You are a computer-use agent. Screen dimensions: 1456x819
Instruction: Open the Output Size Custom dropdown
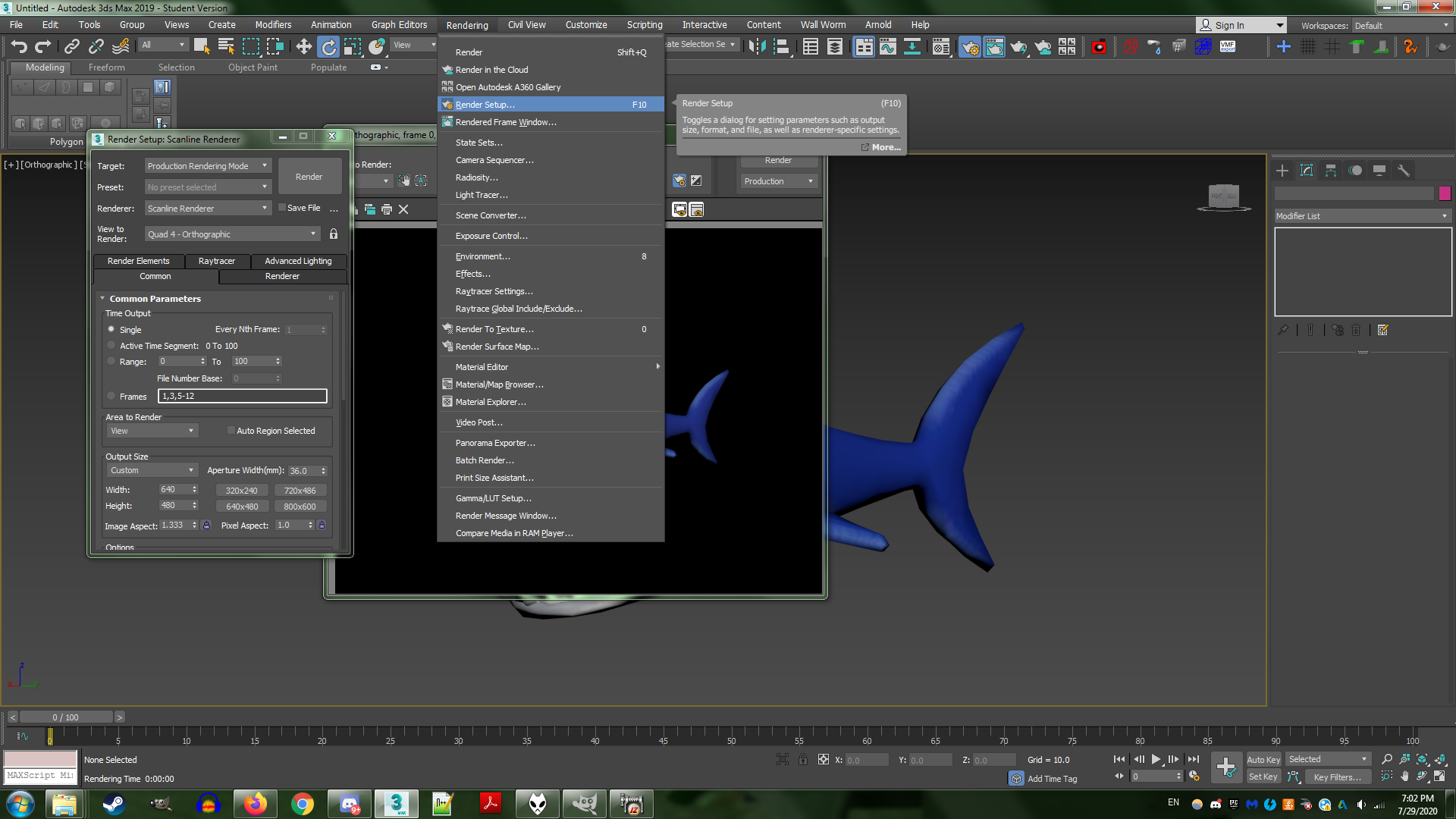[152, 470]
